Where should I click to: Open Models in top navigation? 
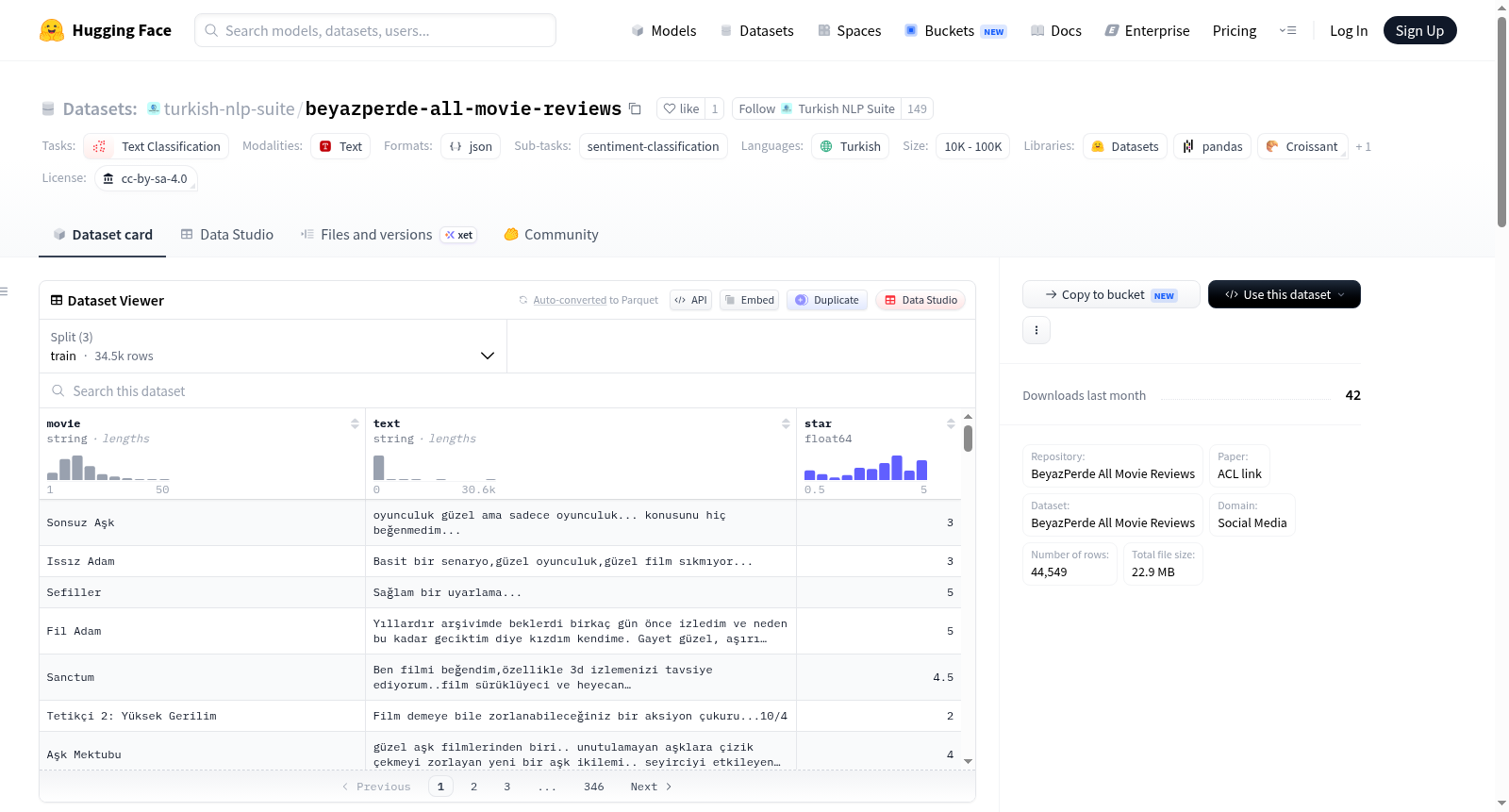pyautogui.click(x=664, y=30)
